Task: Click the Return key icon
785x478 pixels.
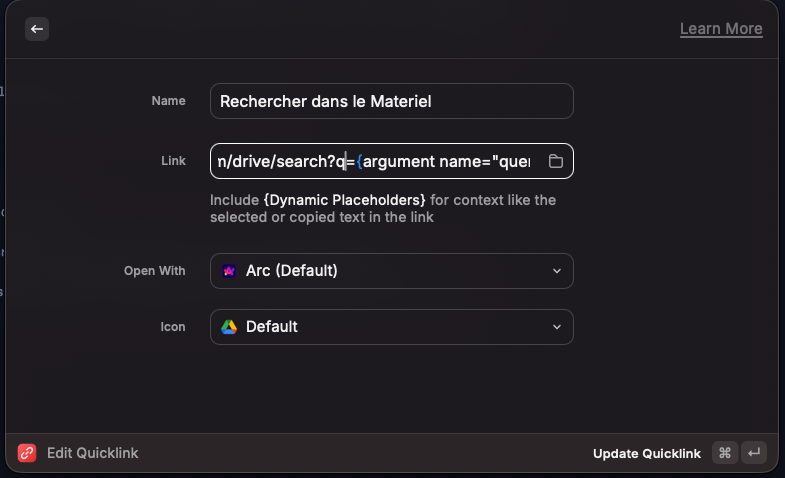Action: click(754, 453)
